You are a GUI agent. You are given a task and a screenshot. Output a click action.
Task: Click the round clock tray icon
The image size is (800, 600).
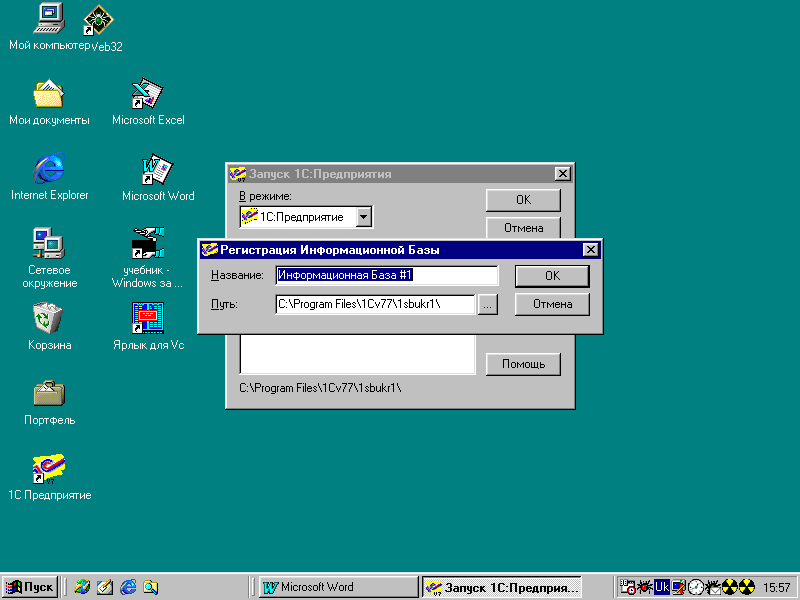pos(696,587)
